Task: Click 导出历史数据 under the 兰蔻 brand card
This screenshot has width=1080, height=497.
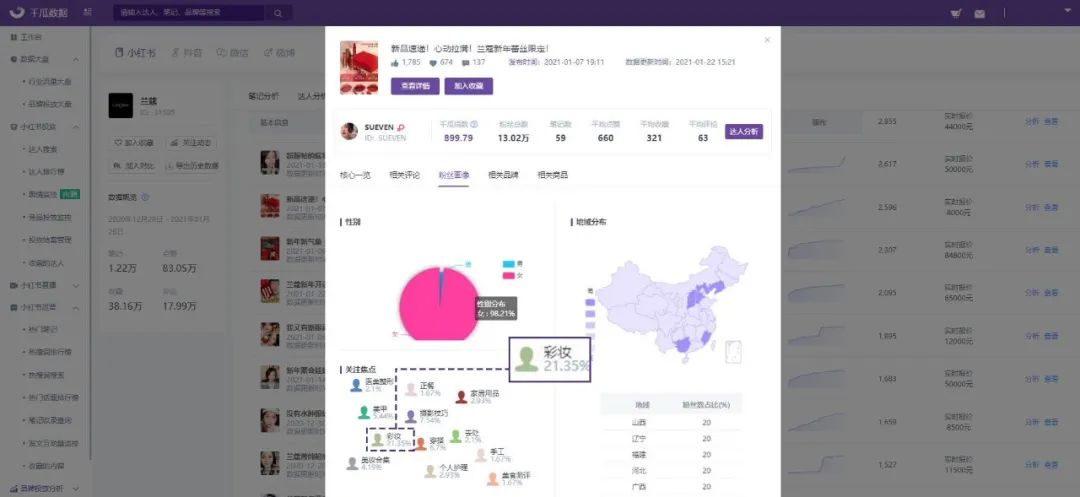Action: click(192, 165)
